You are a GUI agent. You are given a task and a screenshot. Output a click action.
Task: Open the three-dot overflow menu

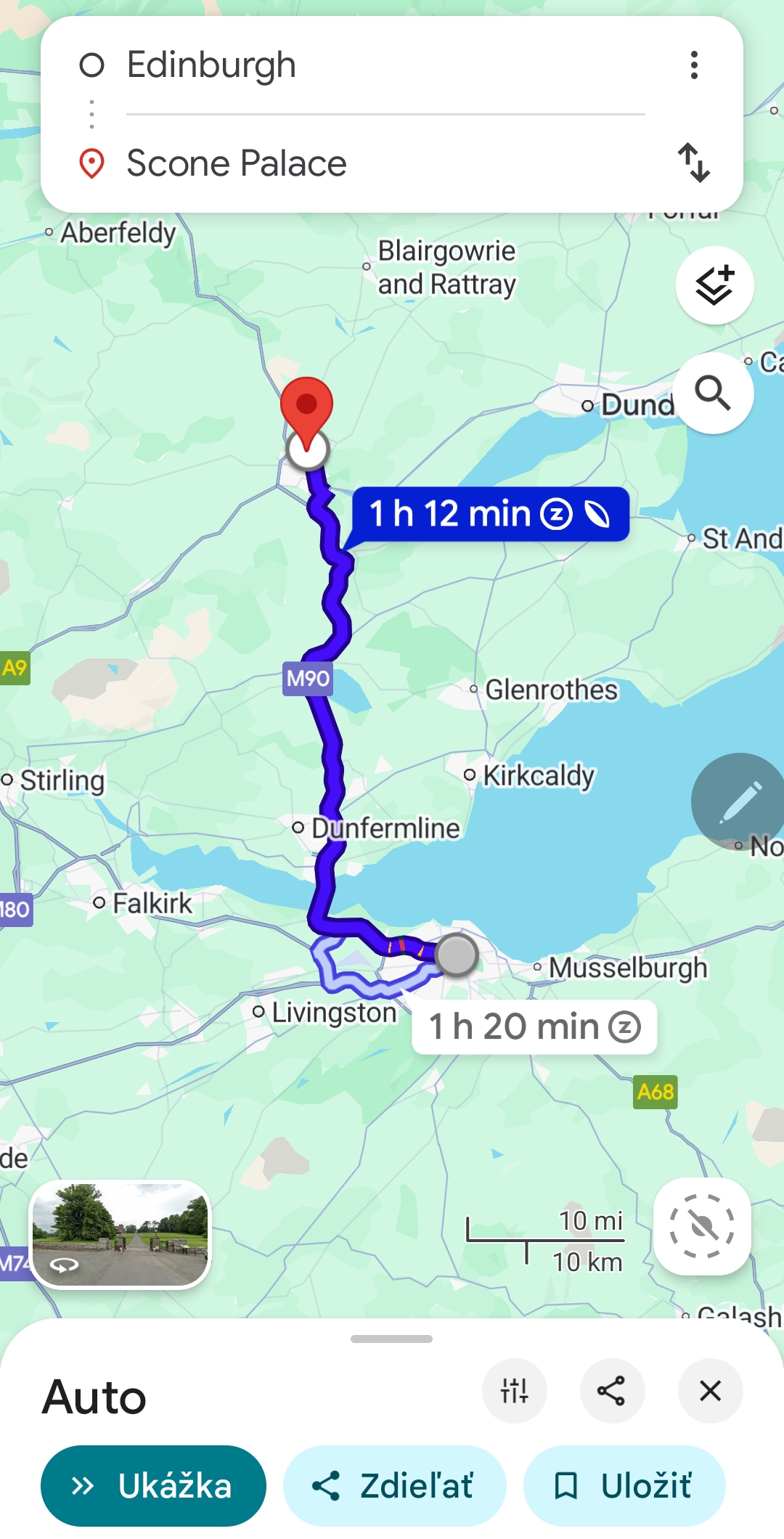pos(694,65)
